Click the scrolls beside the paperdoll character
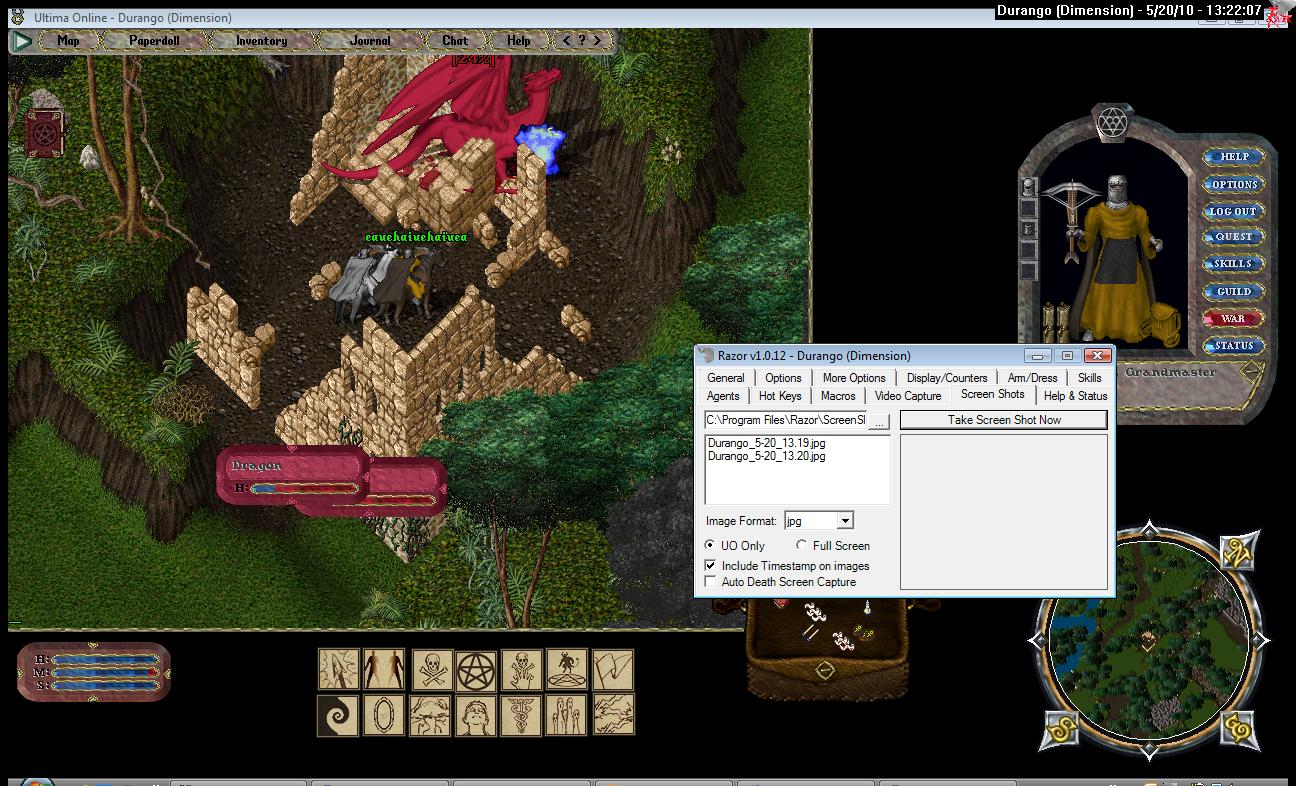1296x786 pixels. 1055,320
